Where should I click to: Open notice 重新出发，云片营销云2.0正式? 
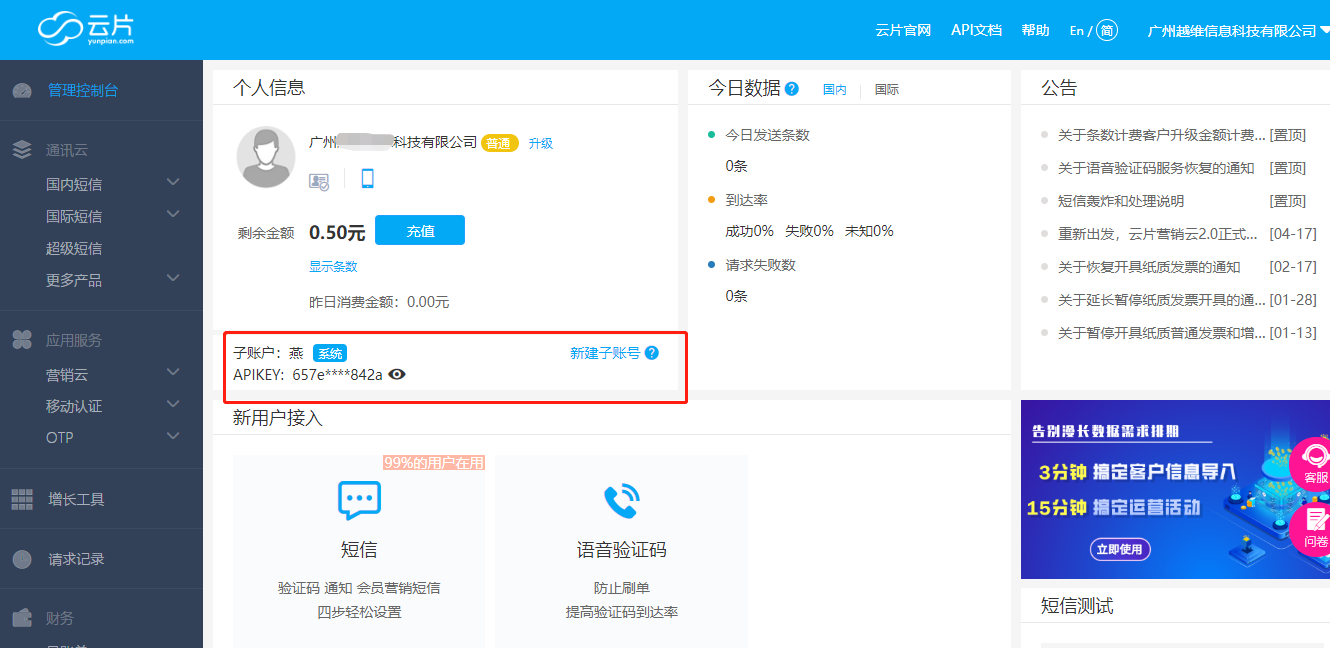(x=1158, y=234)
